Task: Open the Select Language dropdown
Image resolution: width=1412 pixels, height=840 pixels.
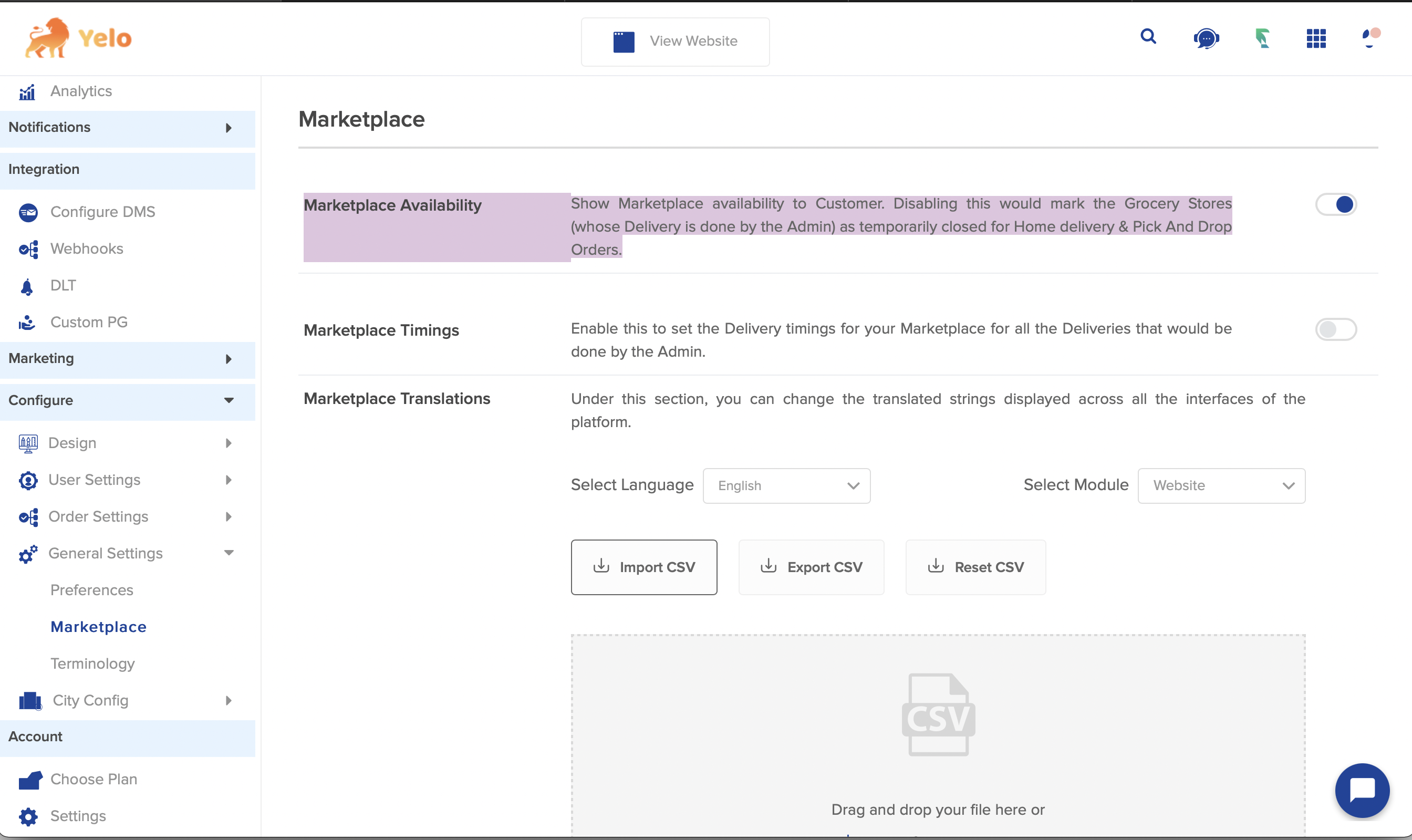Action: 786,485
